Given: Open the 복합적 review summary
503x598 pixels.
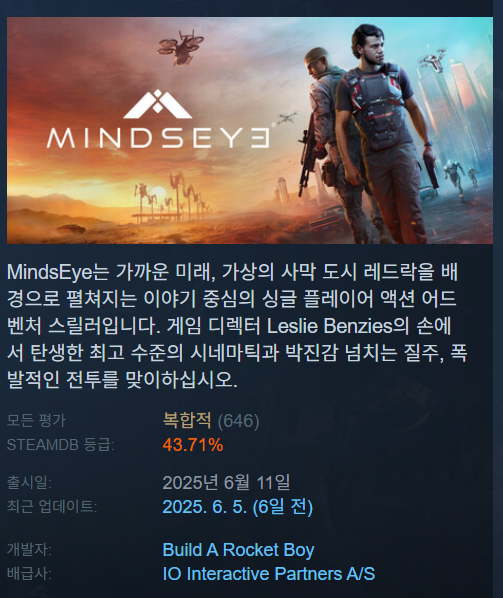Looking at the screenshot, I should pos(187,420).
